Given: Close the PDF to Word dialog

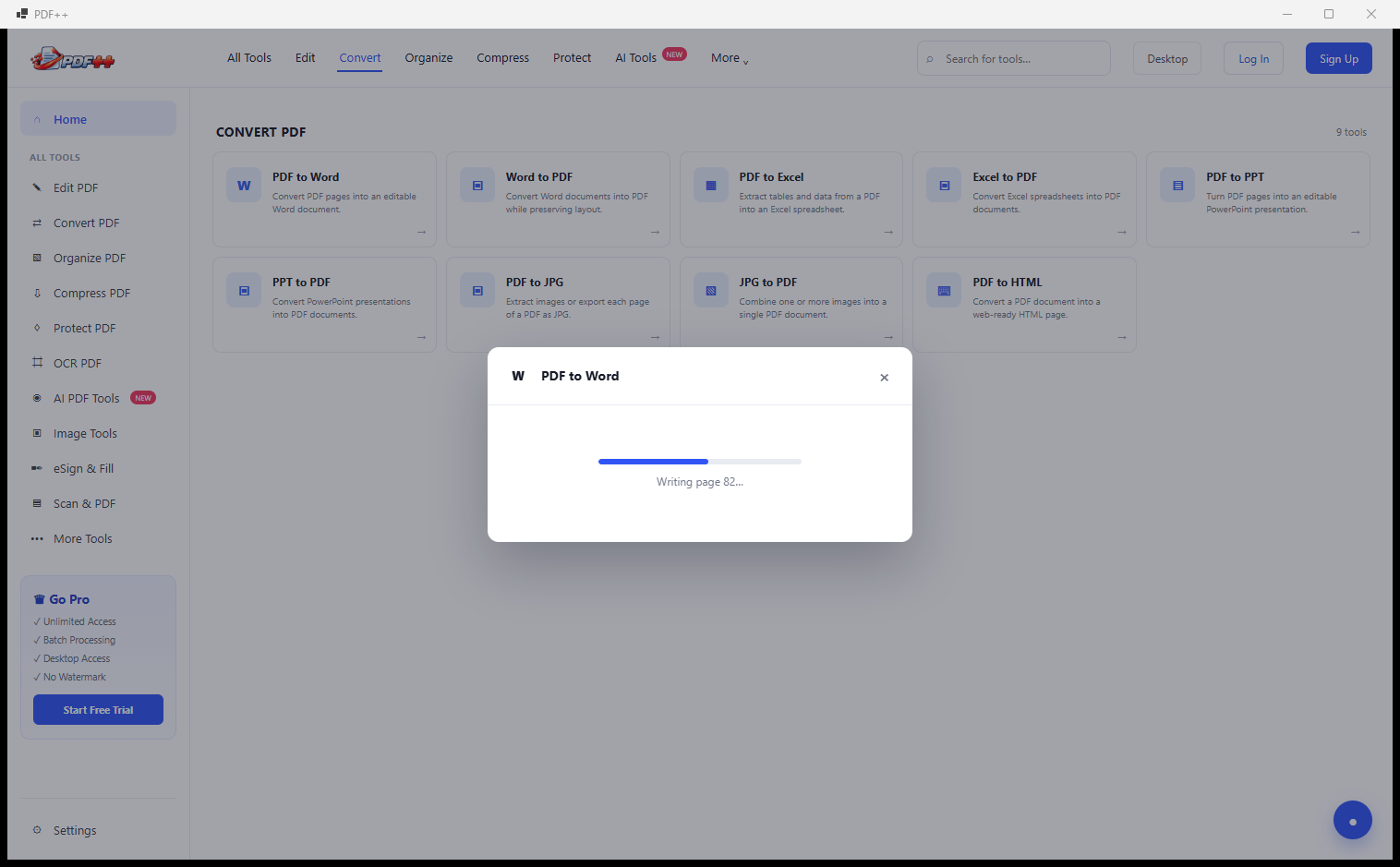Looking at the screenshot, I should 884,377.
